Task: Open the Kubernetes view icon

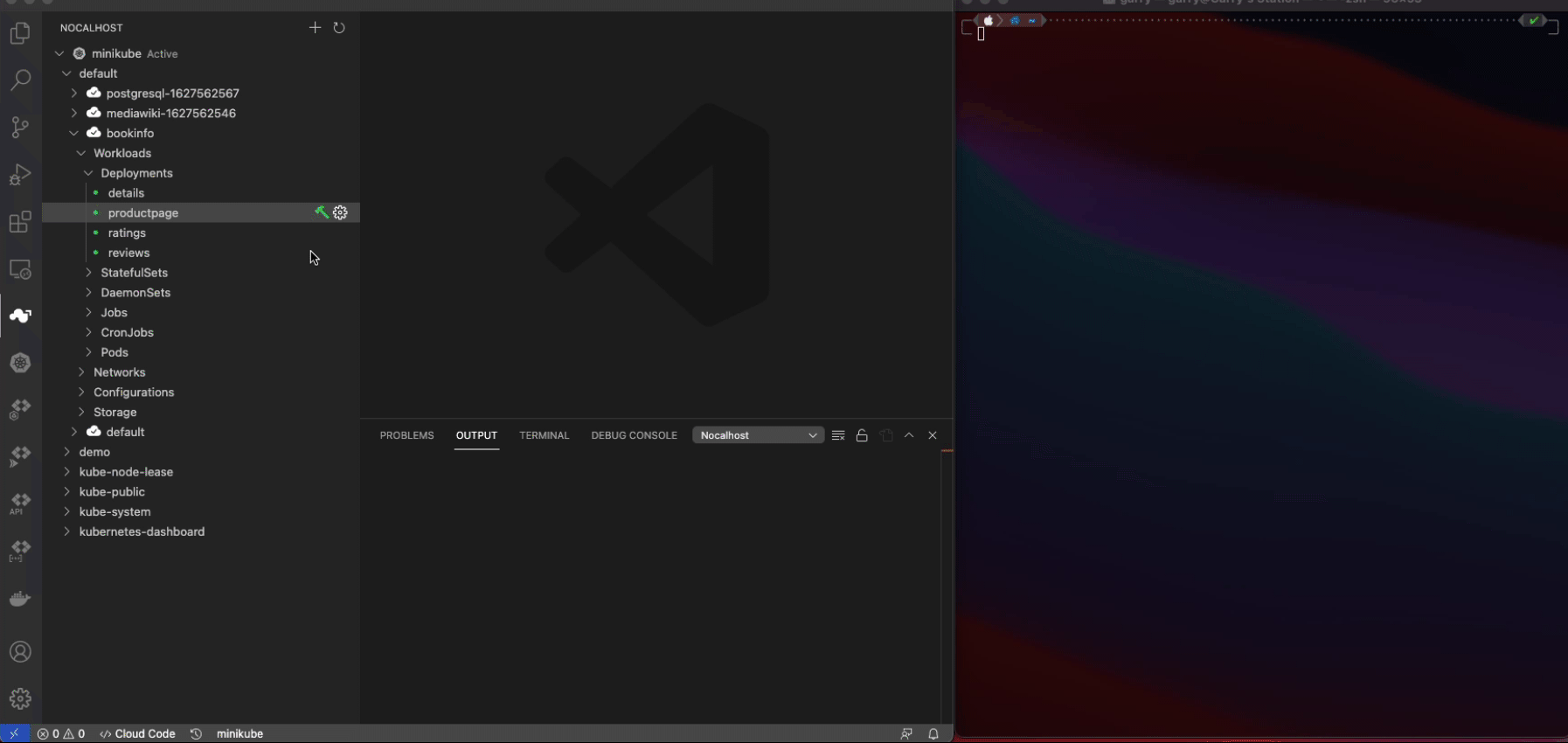Action: pyautogui.click(x=20, y=363)
